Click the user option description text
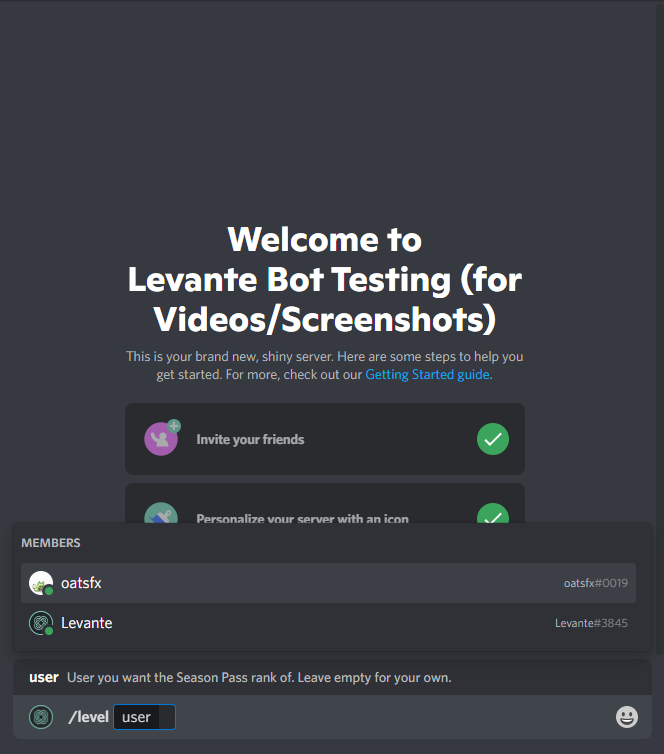Image resolution: width=664 pixels, height=754 pixels. point(259,678)
